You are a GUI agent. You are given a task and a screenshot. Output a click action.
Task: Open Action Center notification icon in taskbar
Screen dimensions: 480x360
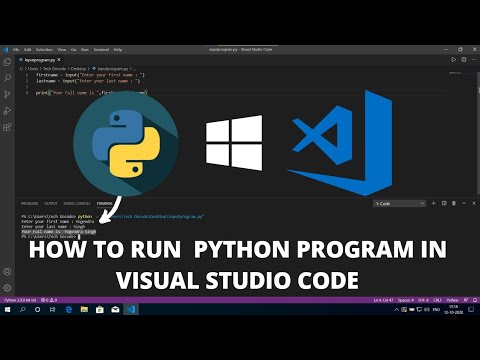(471, 310)
